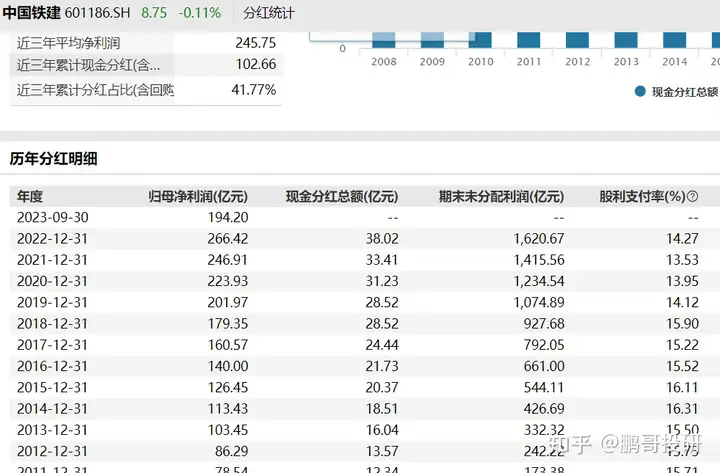This screenshot has height=473, width=720.
Task: Click cash dividend 20.37
Action: [x=382, y=388]
